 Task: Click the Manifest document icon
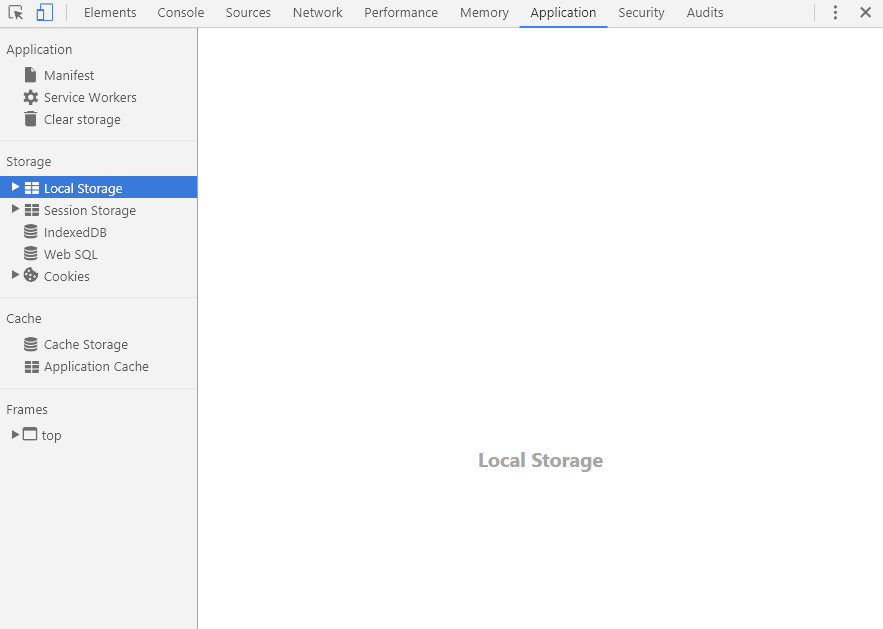pos(30,75)
